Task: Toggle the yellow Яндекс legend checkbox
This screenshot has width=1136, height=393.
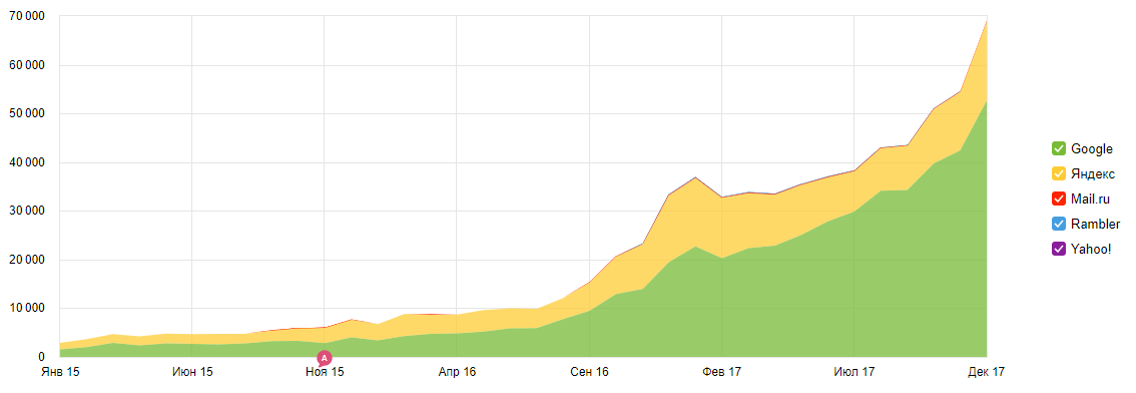Action: [1058, 174]
